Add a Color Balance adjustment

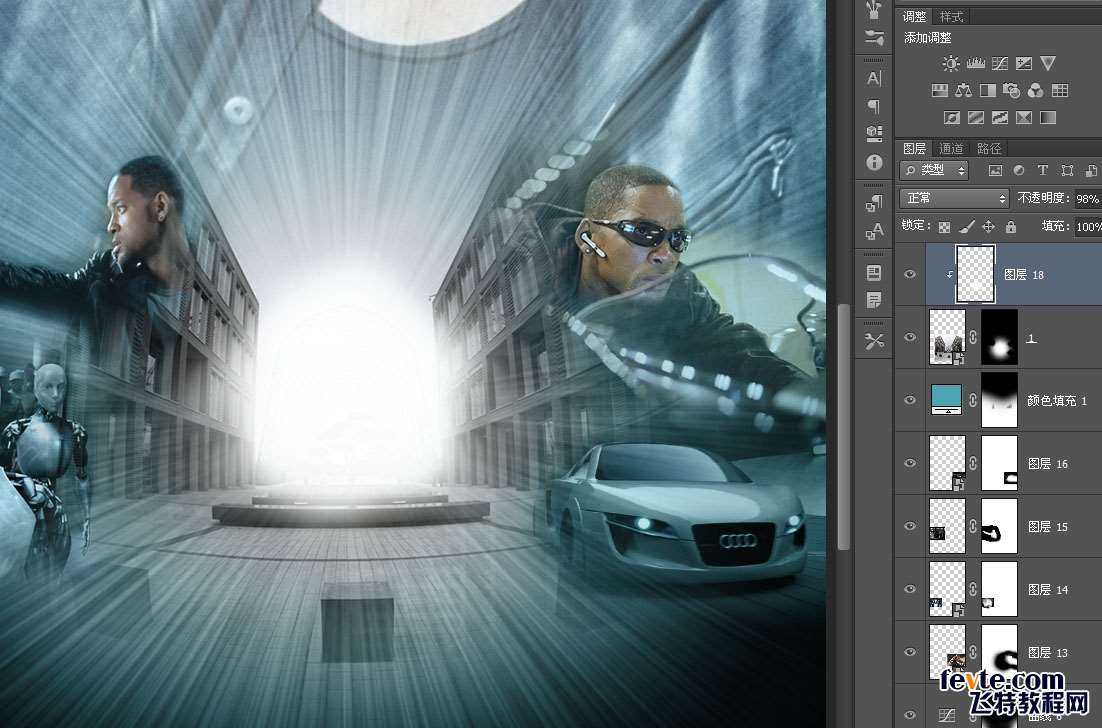tap(964, 91)
